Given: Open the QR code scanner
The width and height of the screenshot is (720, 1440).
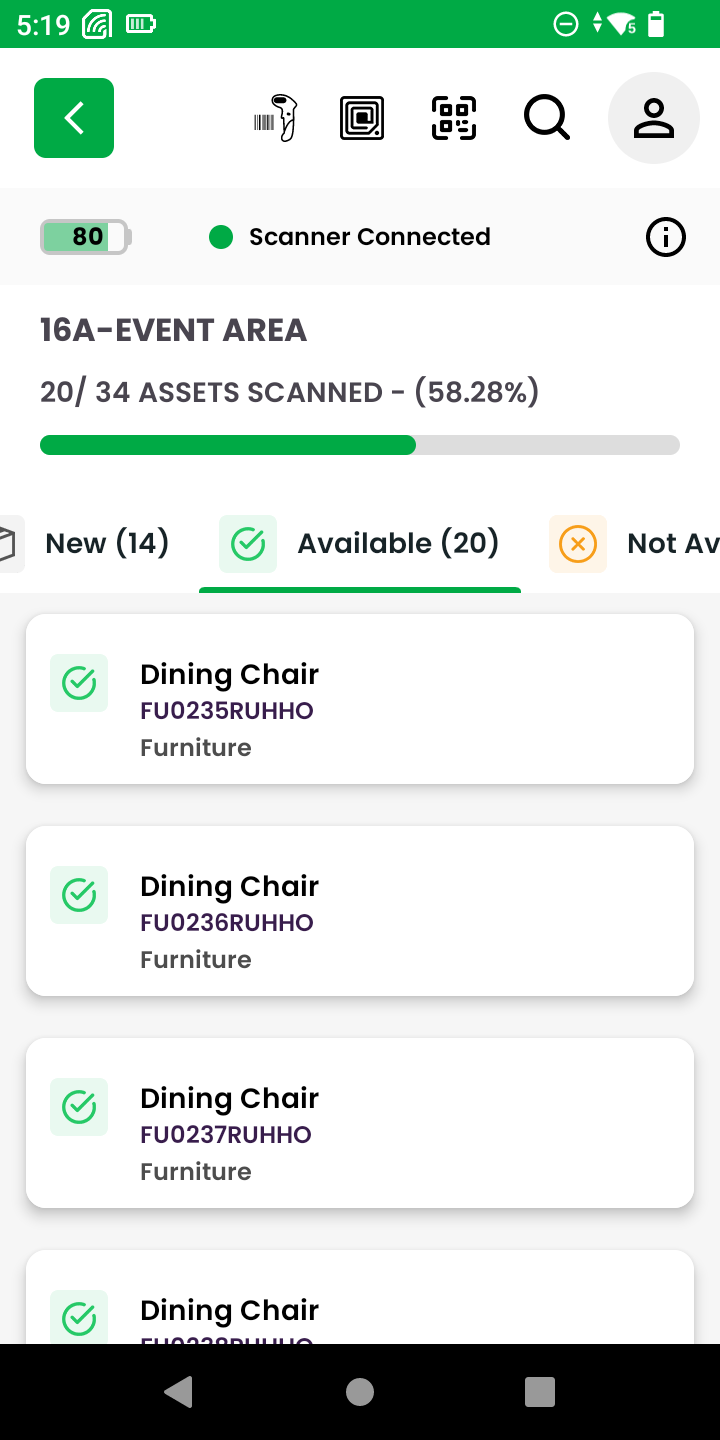Looking at the screenshot, I should pos(454,118).
